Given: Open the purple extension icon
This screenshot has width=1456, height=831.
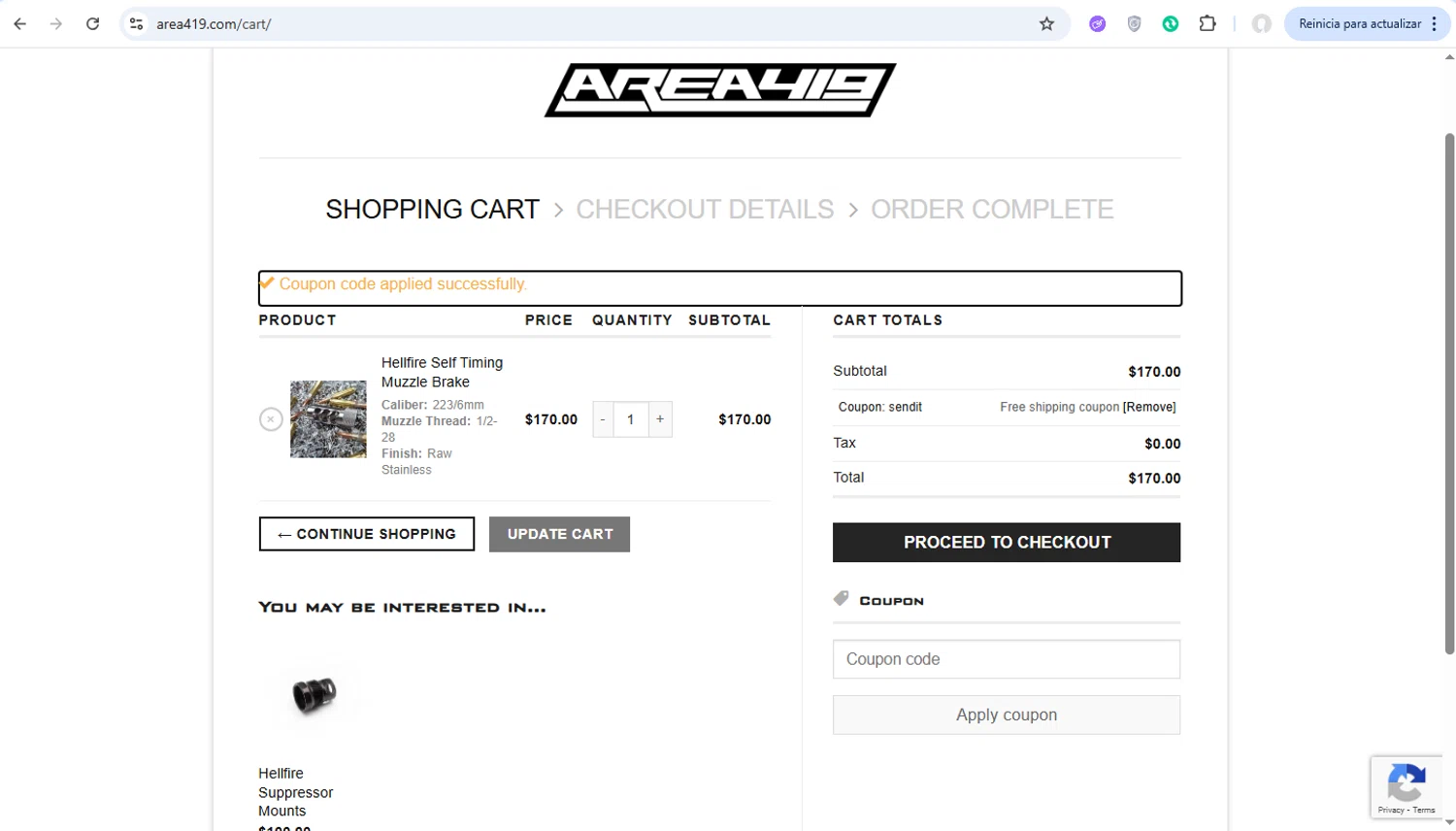Looking at the screenshot, I should (1097, 24).
